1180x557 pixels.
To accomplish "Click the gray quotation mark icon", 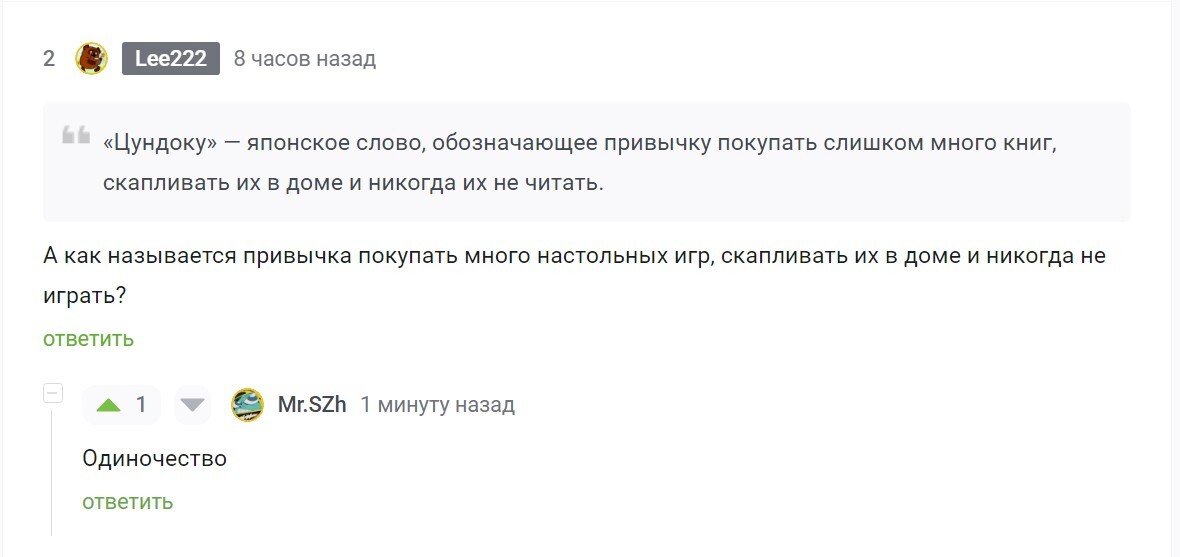I will [76, 135].
